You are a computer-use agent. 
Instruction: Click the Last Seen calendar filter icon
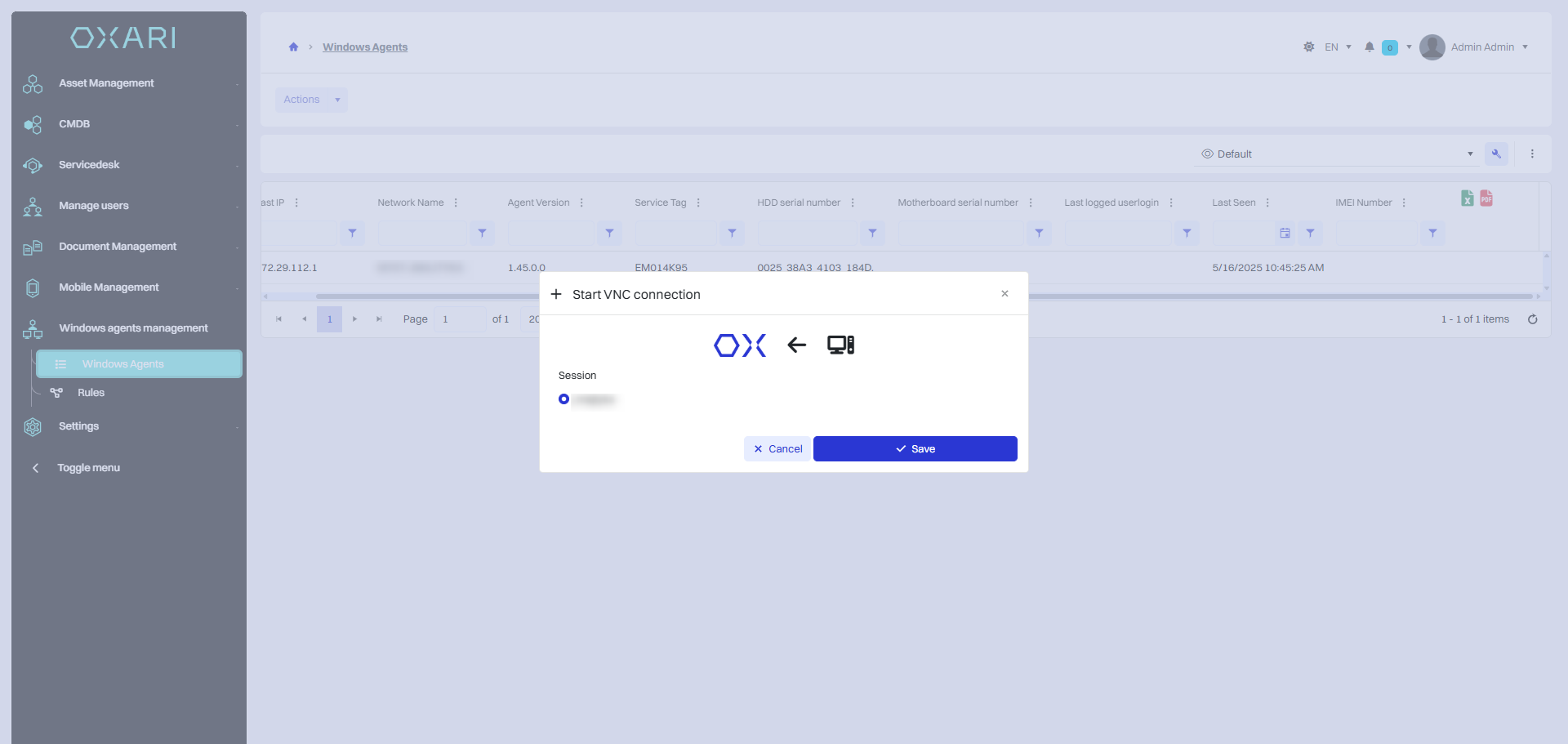click(1285, 234)
